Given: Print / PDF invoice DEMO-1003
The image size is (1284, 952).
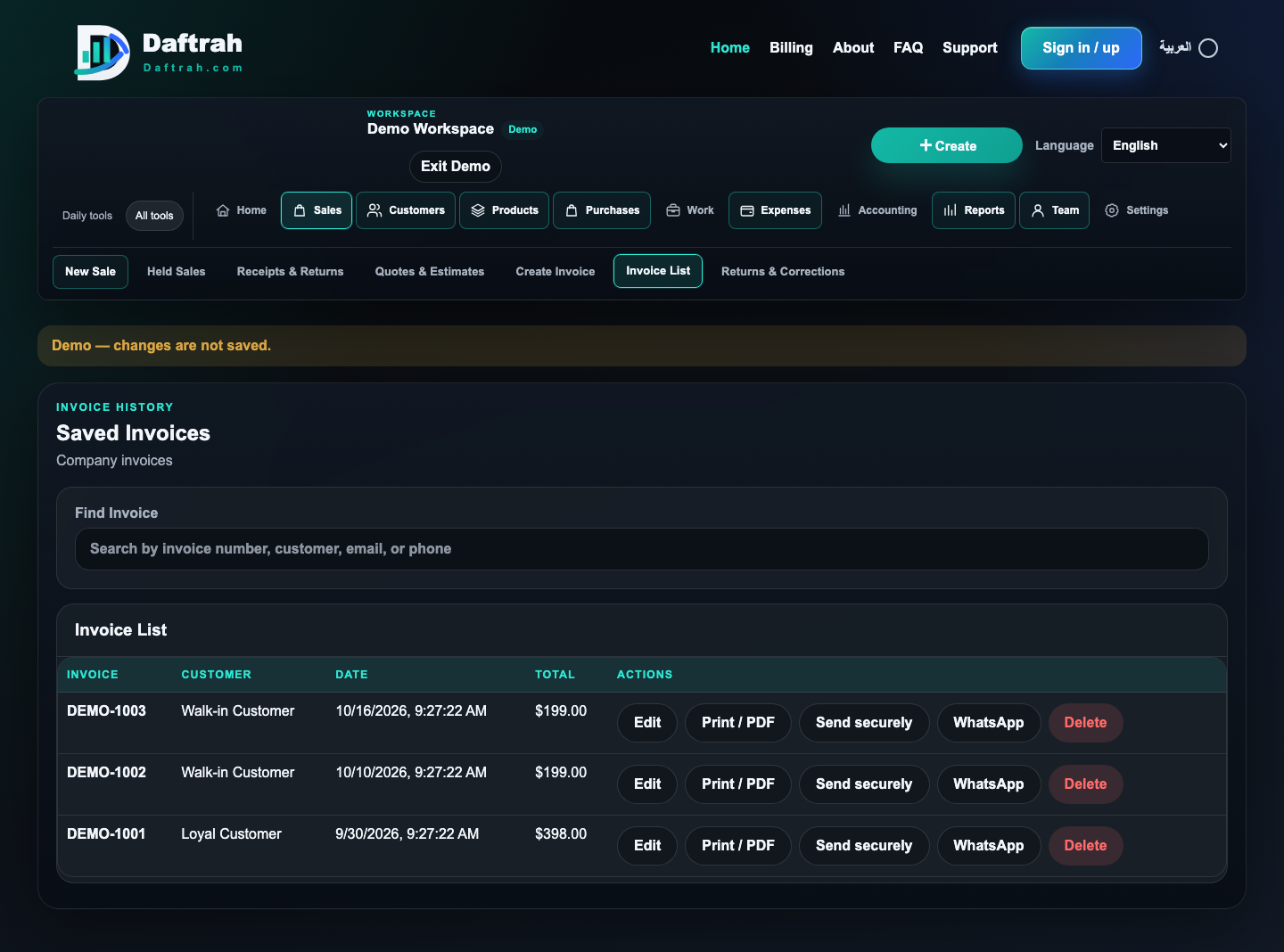Looking at the screenshot, I should pos(738,723).
